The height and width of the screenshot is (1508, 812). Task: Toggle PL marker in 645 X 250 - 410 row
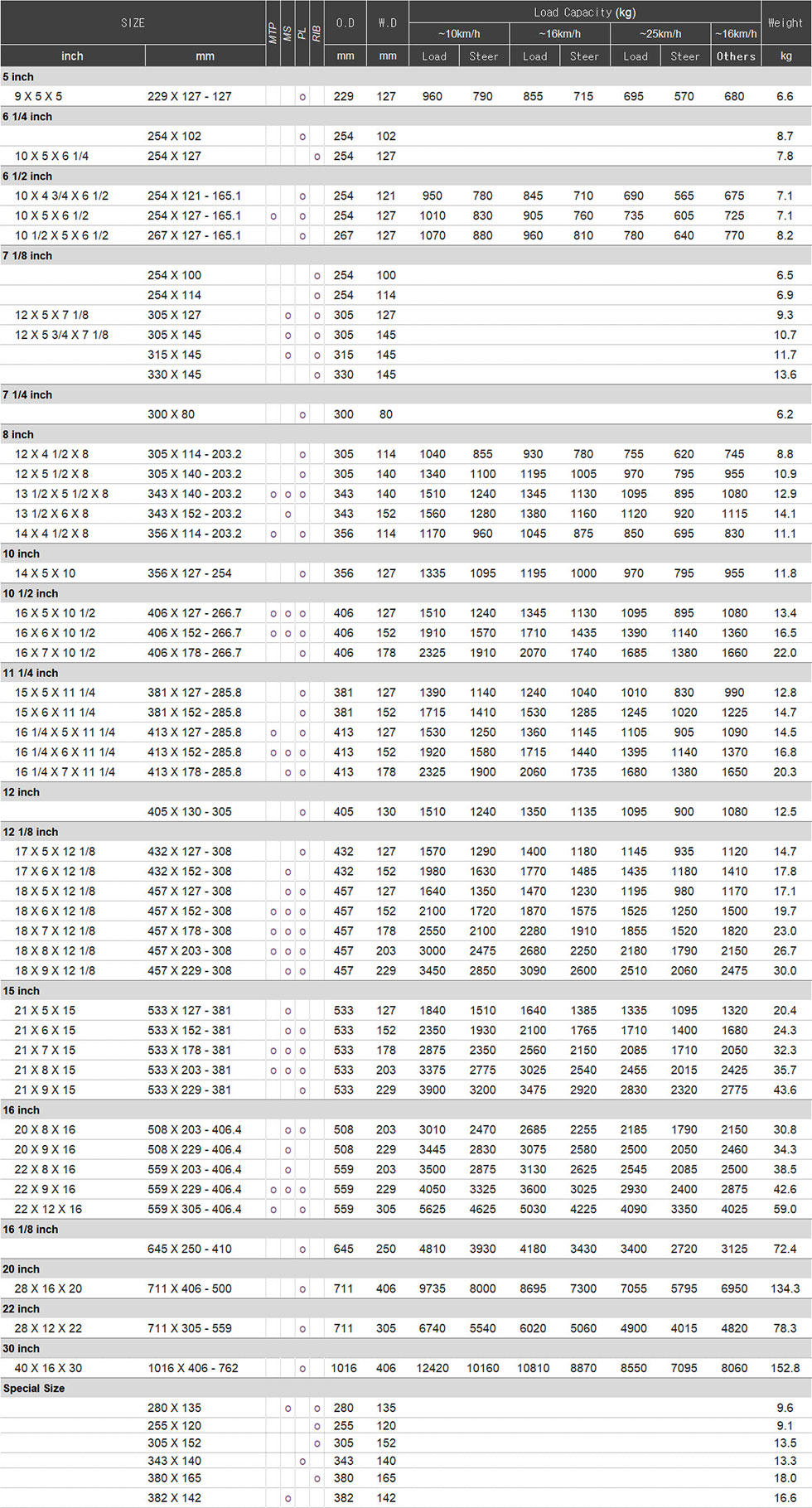[x=302, y=1249]
